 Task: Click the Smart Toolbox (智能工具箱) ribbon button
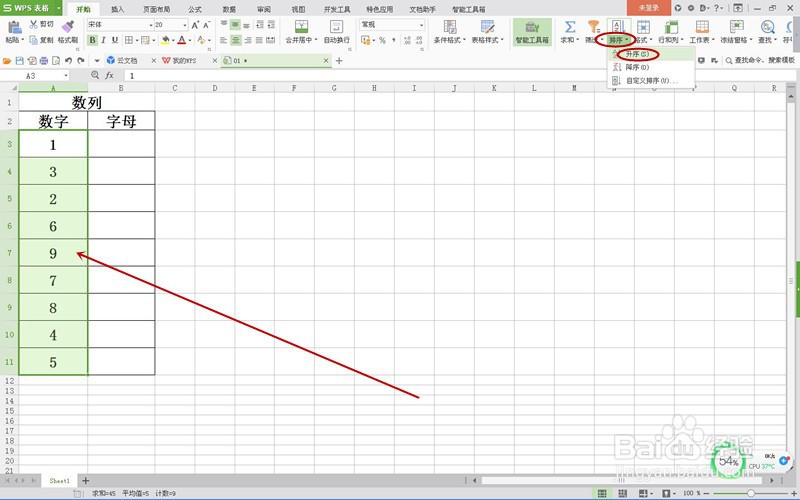point(532,32)
